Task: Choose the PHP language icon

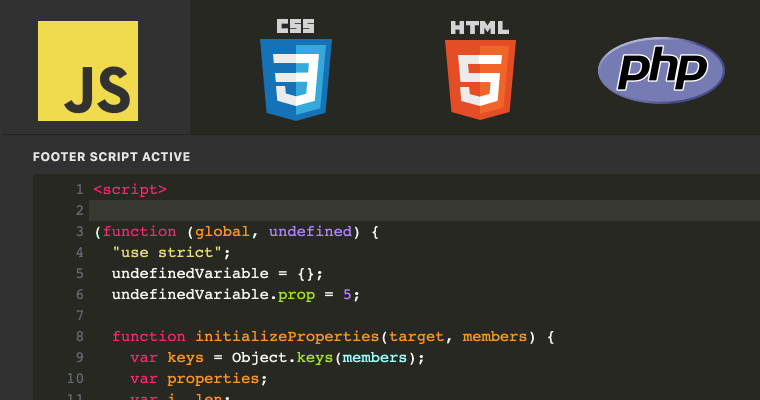Action: point(661,70)
